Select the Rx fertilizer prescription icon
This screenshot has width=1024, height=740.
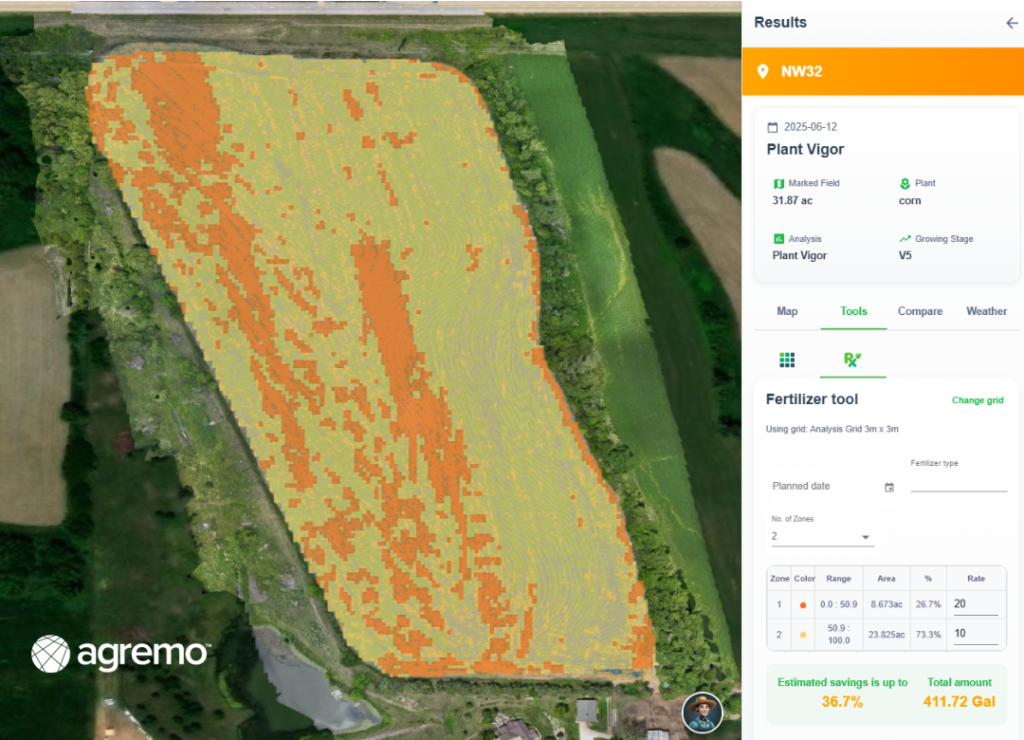pos(852,360)
